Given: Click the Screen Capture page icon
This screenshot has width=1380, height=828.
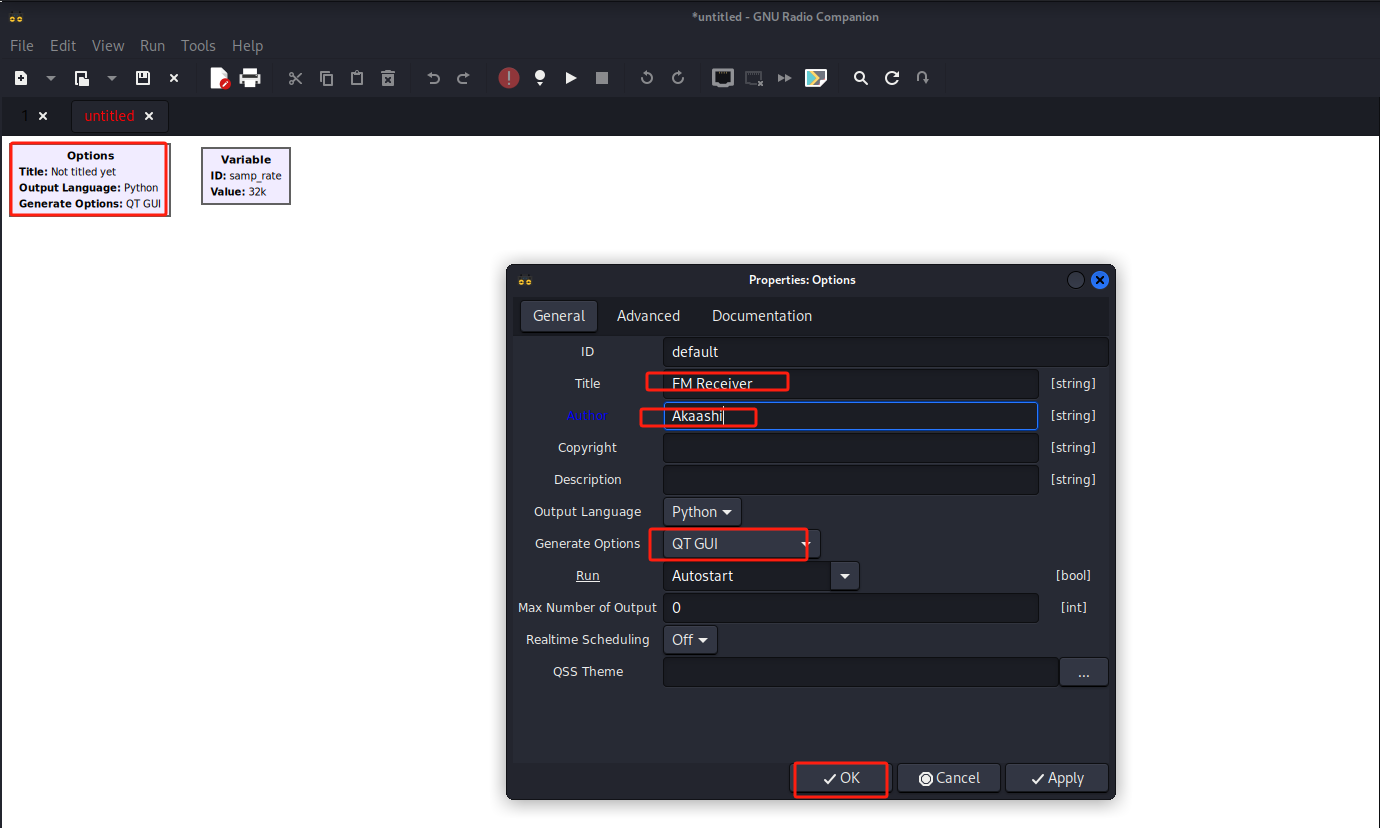Looking at the screenshot, I should pos(220,78).
